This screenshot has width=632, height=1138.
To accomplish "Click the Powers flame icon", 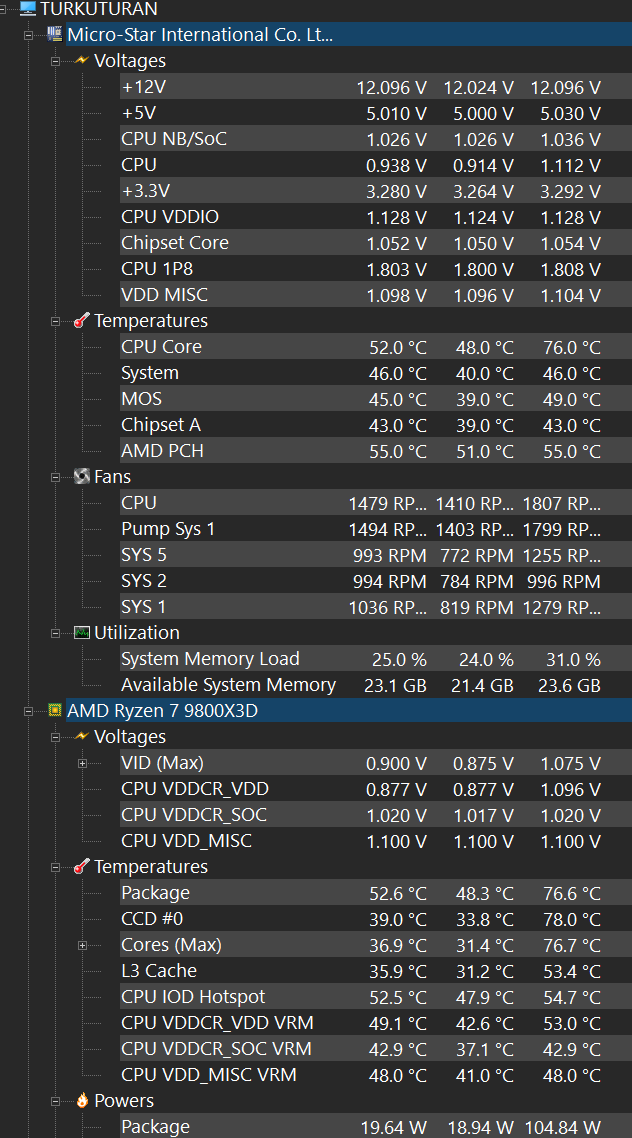I will pyautogui.click(x=82, y=1100).
